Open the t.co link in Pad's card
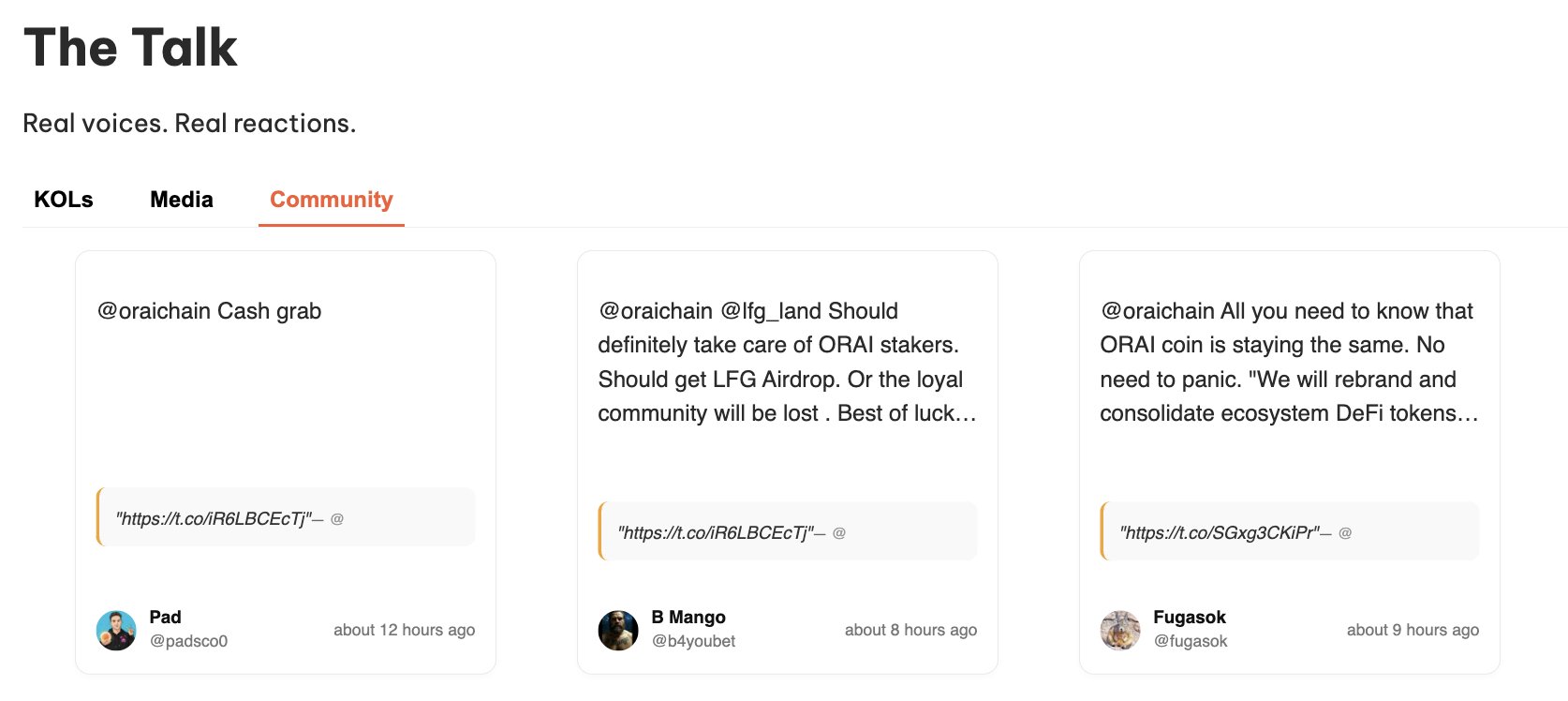The width and height of the screenshot is (1568, 701). [x=214, y=519]
